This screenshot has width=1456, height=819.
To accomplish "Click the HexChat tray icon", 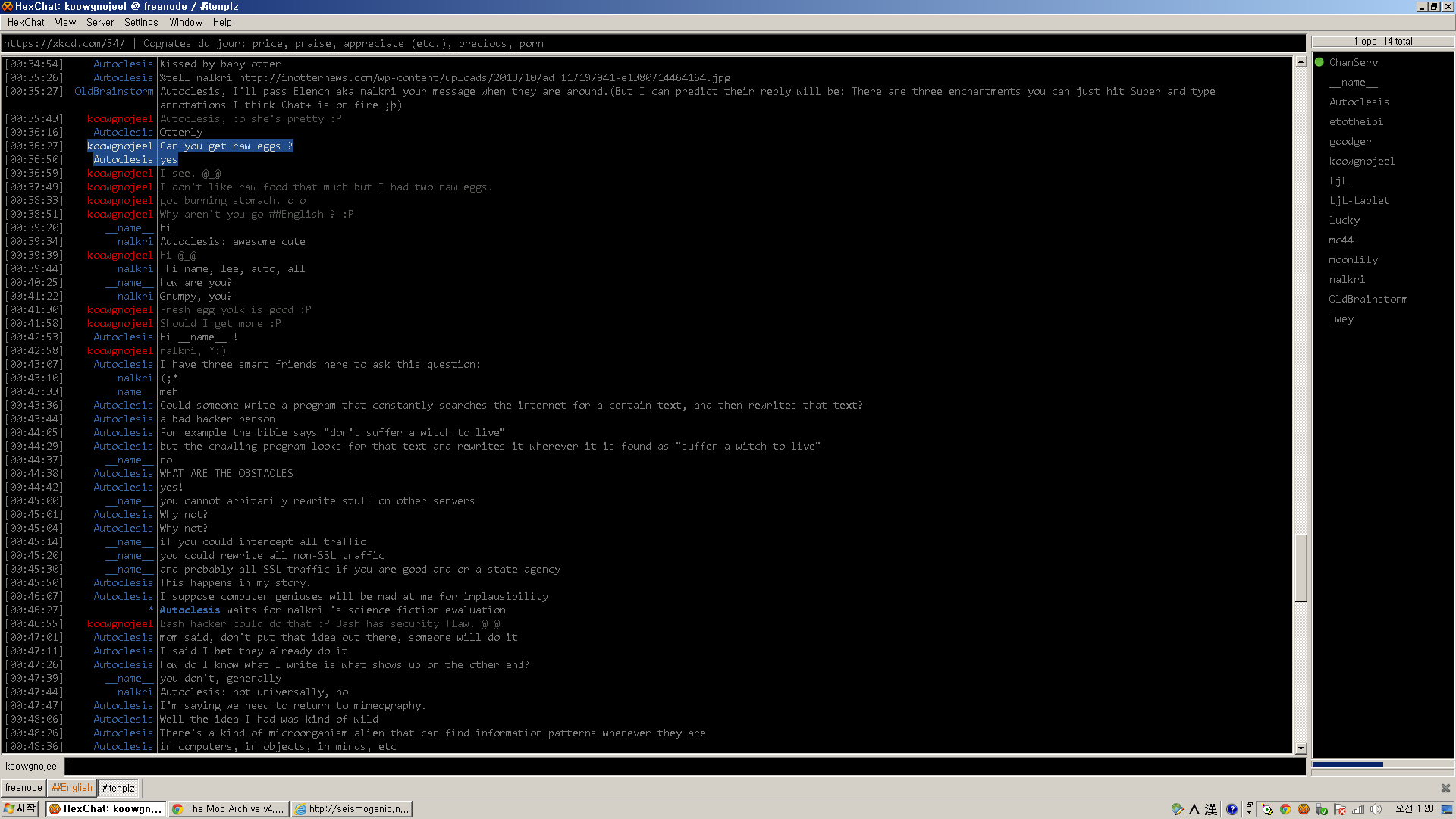I will (1304, 809).
